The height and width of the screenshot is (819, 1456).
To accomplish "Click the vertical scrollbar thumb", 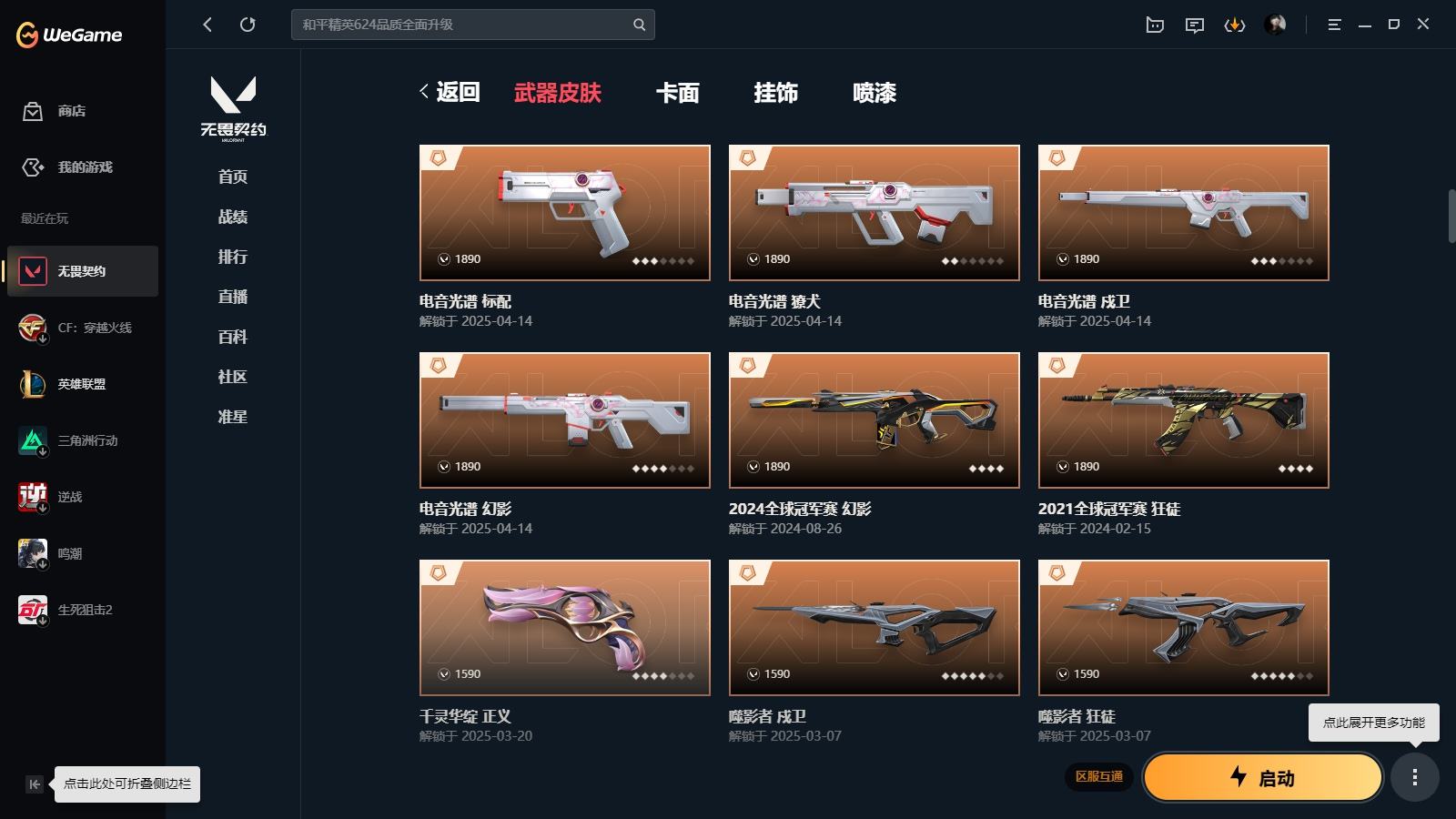I will coord(1451,216).
